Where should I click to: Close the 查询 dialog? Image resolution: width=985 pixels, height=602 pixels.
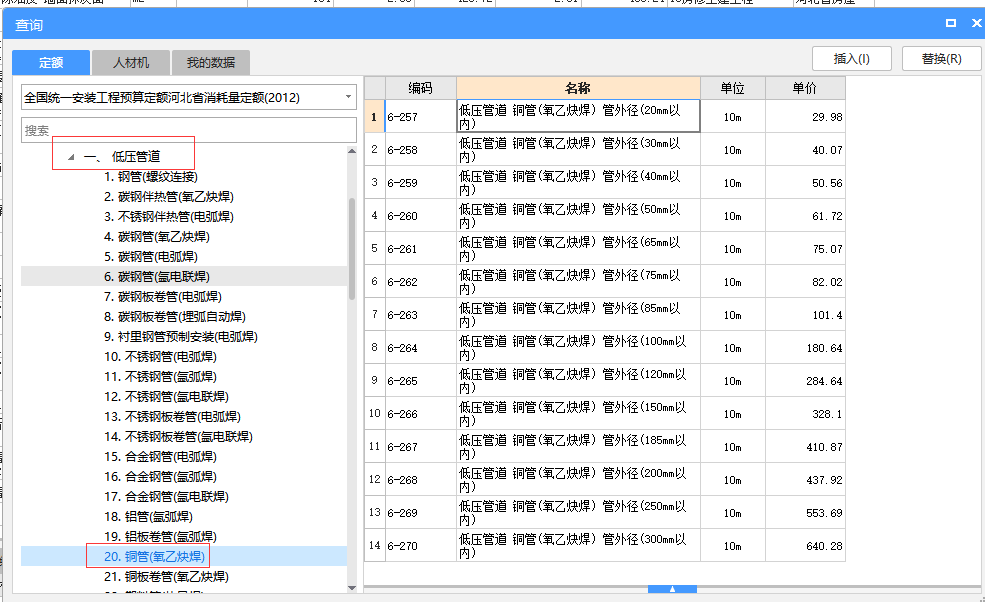[x=976, y=23]
